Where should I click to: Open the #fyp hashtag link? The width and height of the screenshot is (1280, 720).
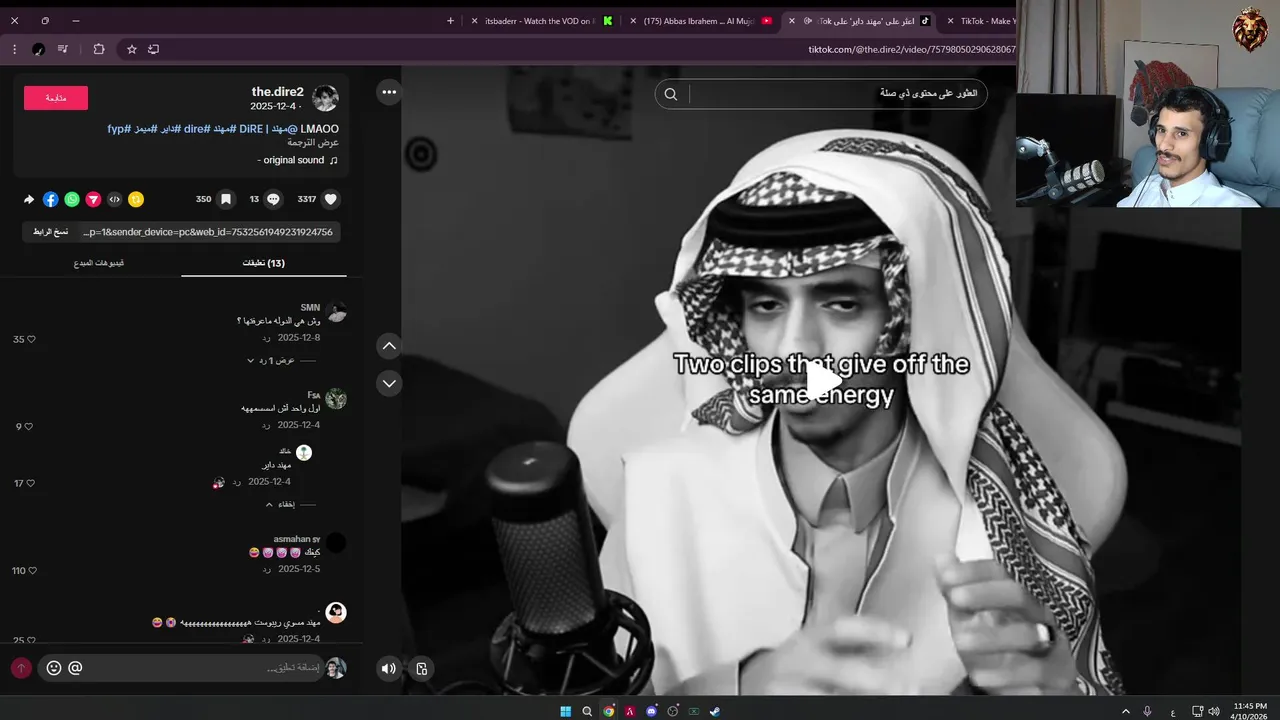click(118, 129)
